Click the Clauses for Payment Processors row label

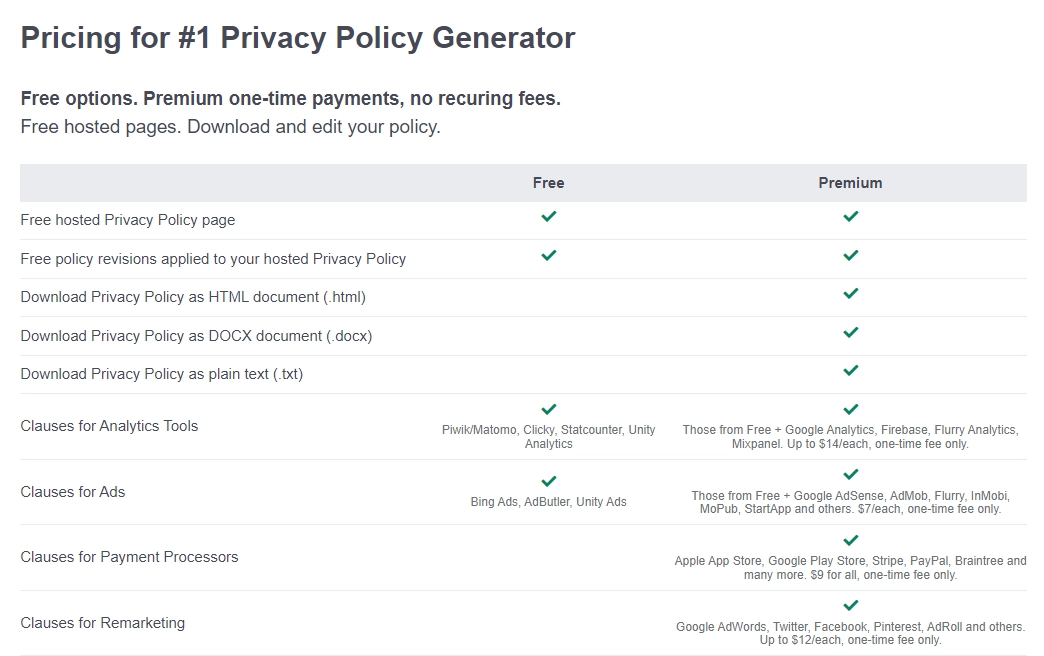(129, 557)
